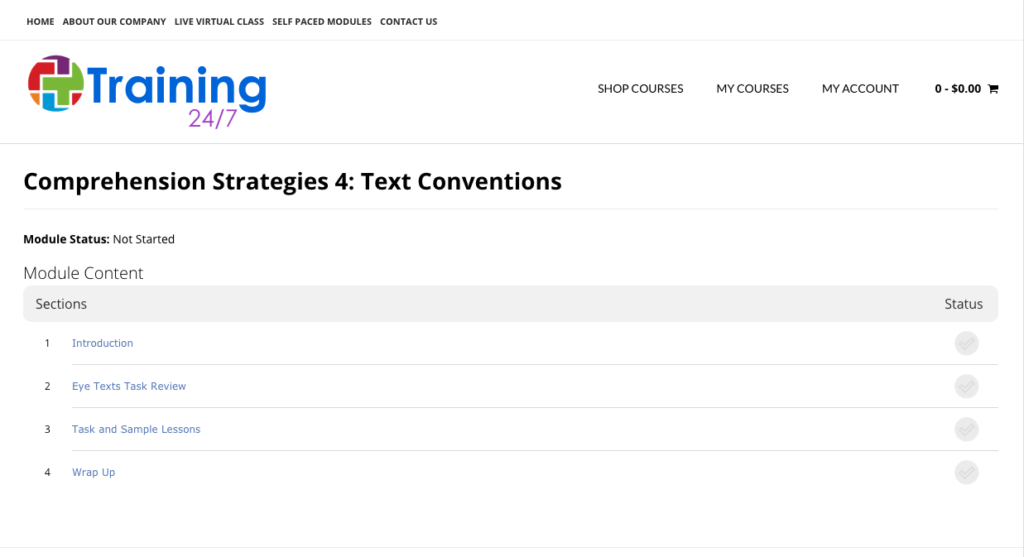The height and width of the screenshot is (557, 1024).
Task: Open the Home menu item
Action: coord(40,21)
